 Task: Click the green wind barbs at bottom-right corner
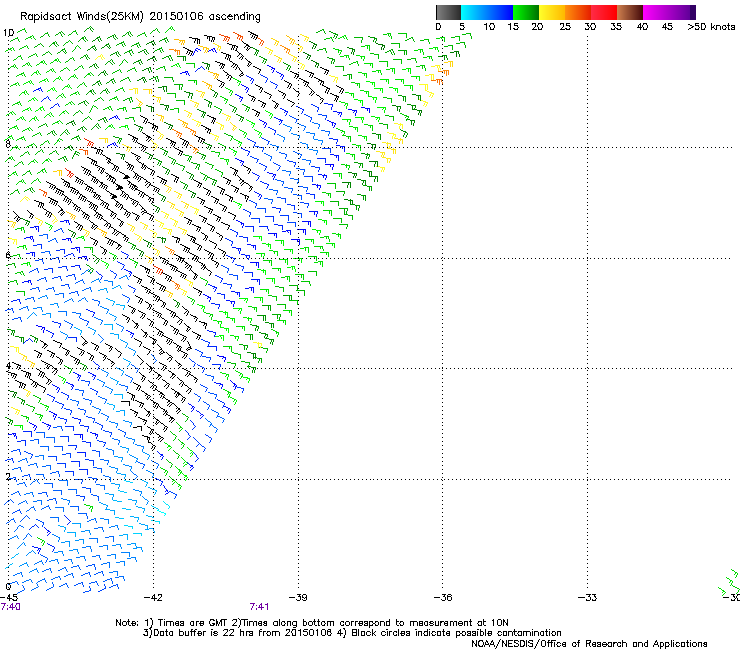729,582
